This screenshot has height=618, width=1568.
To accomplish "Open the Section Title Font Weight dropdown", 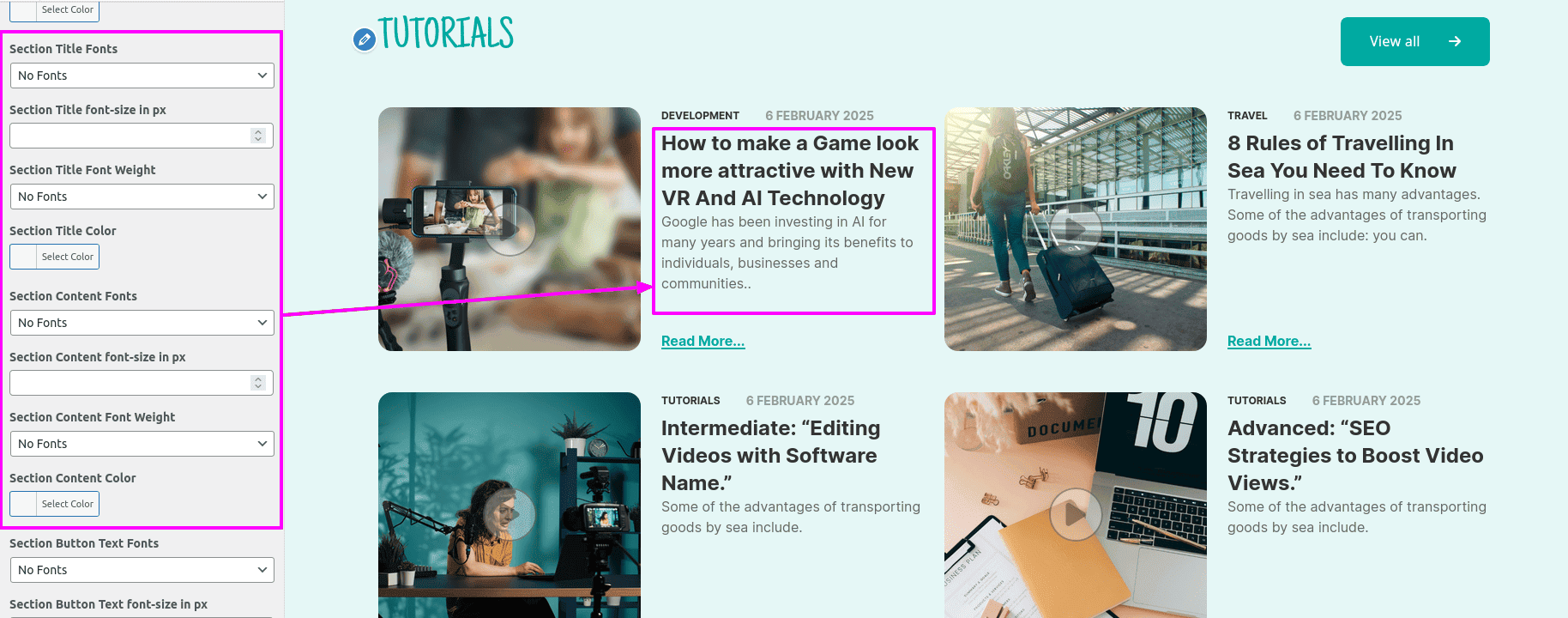I will [x=142, y=197].
